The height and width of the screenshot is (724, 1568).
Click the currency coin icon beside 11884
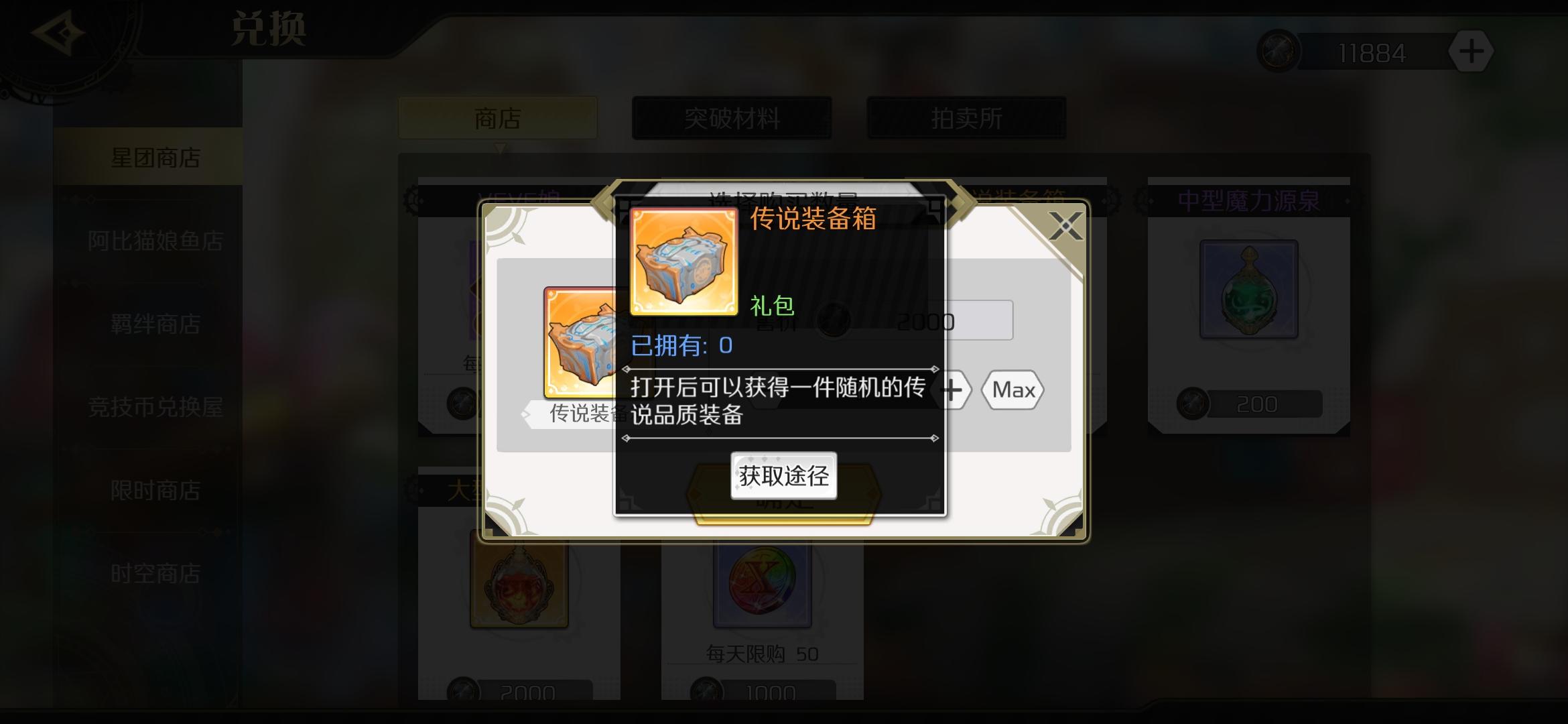point(1279,52)
